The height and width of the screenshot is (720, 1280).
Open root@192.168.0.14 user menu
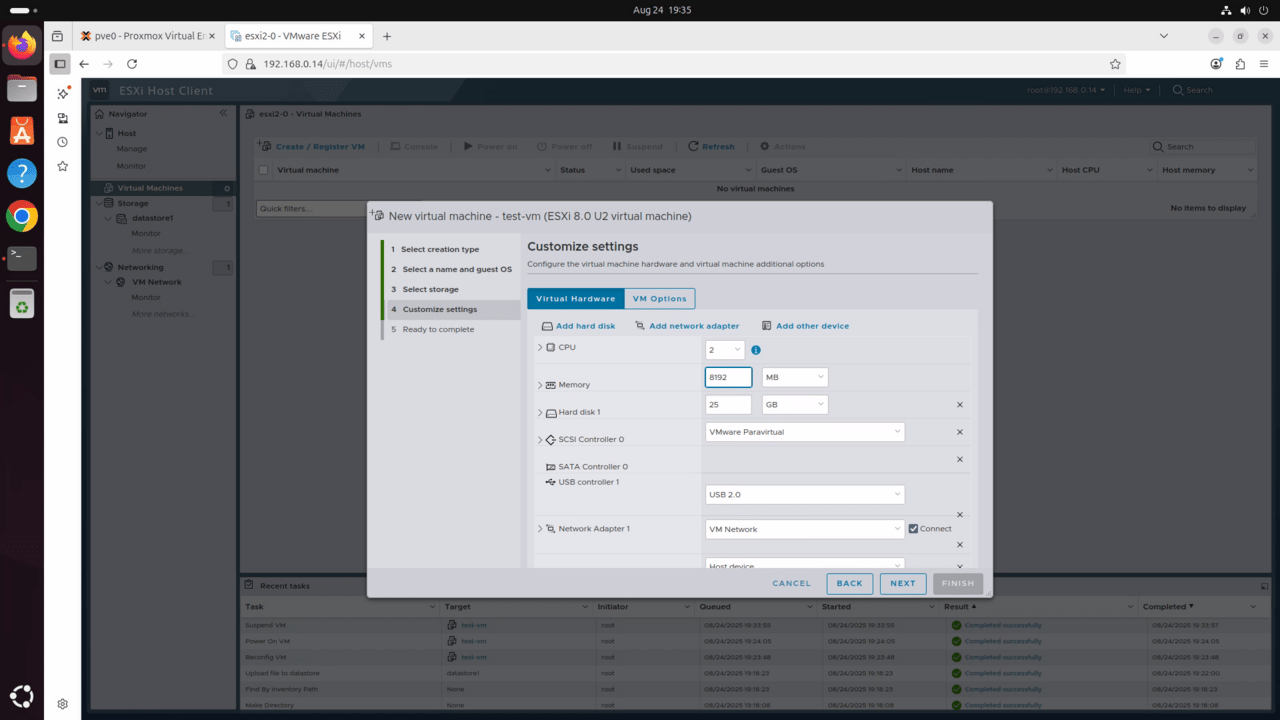pos(1066,90)
